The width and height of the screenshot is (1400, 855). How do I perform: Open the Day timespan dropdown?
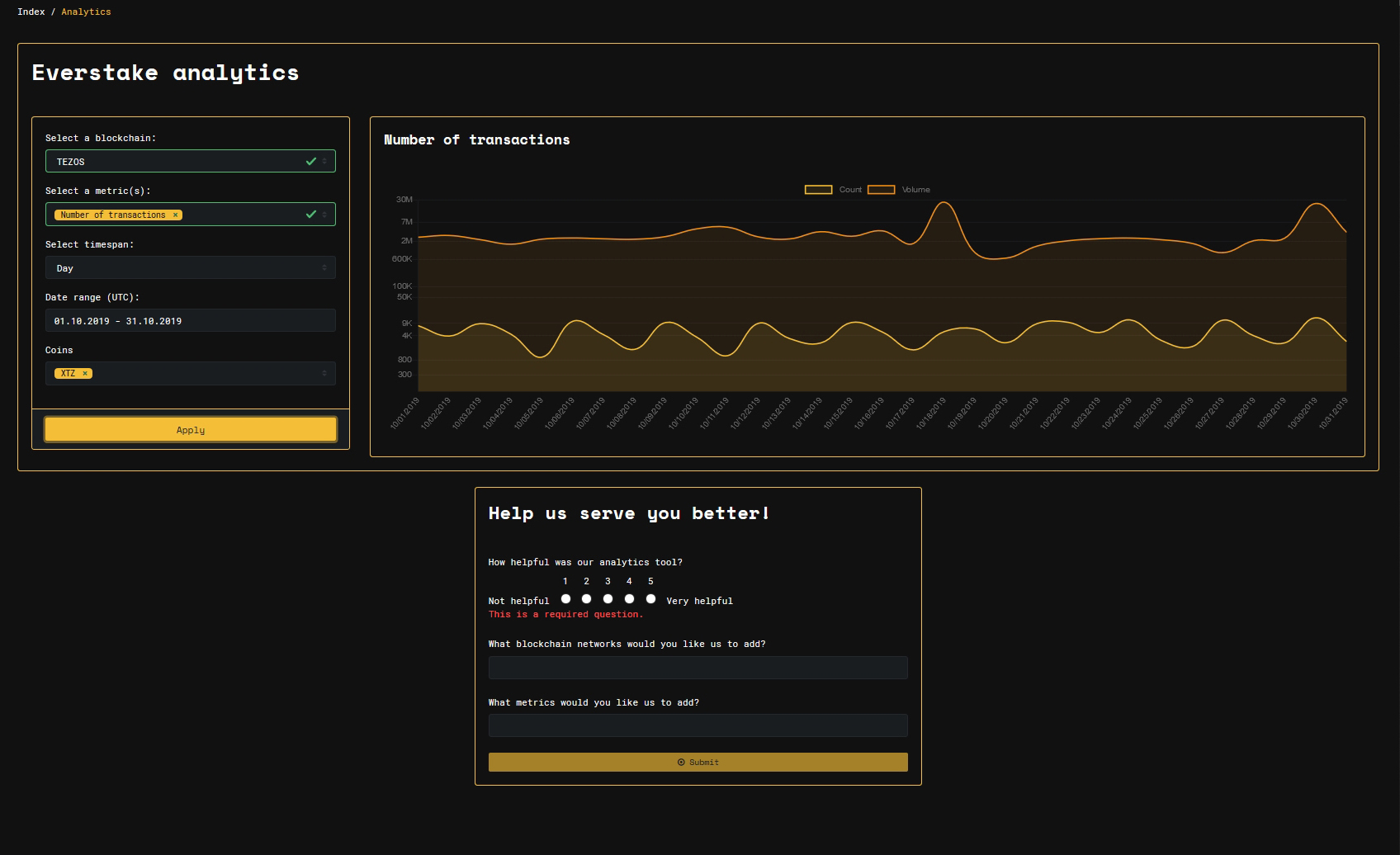click(x=190, y=267)
